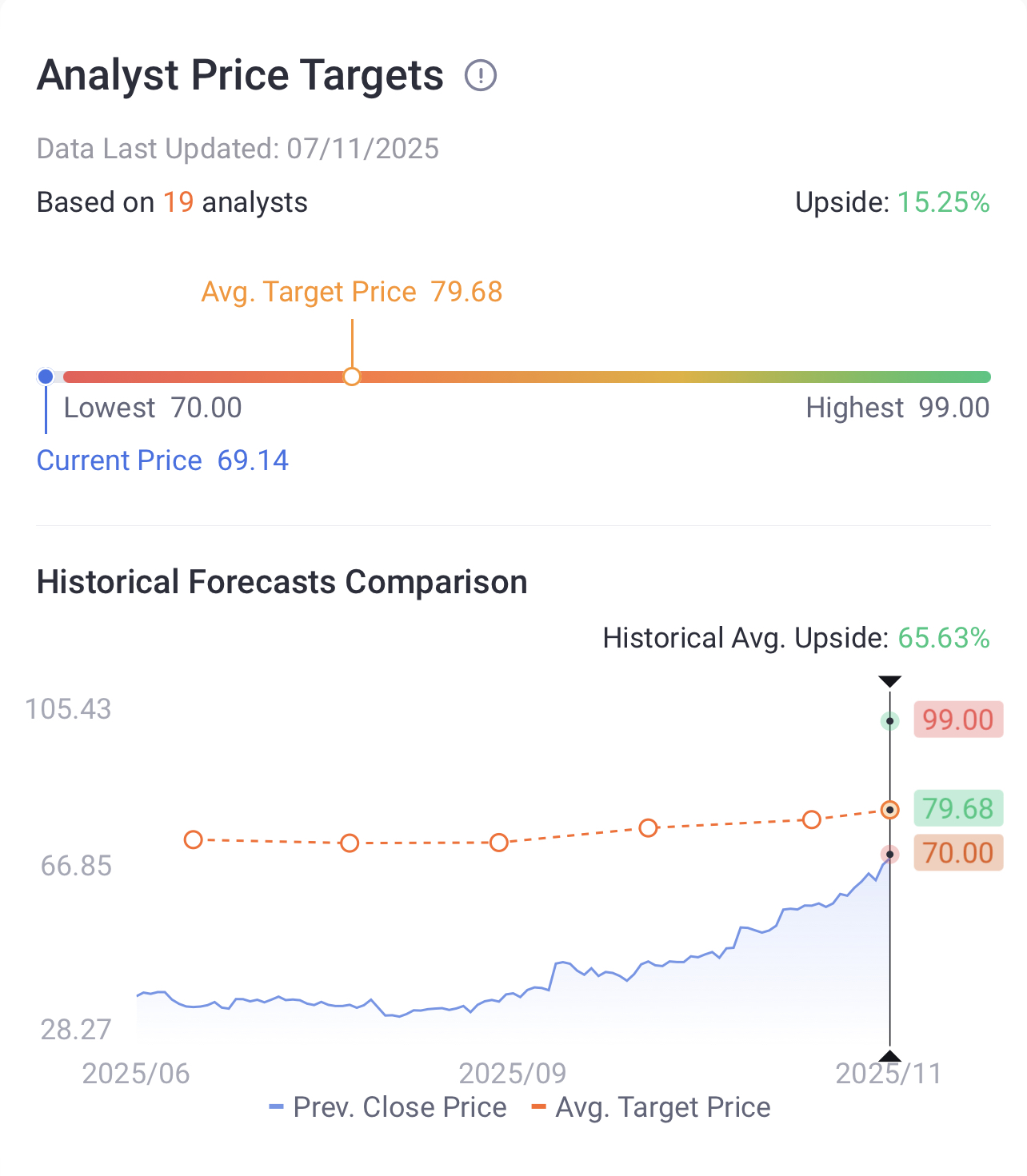Image resolution: width=1027 pixels, height=1176 pixels.
Task: Click the Lowest 70.00 label
Action: [153, 408]
